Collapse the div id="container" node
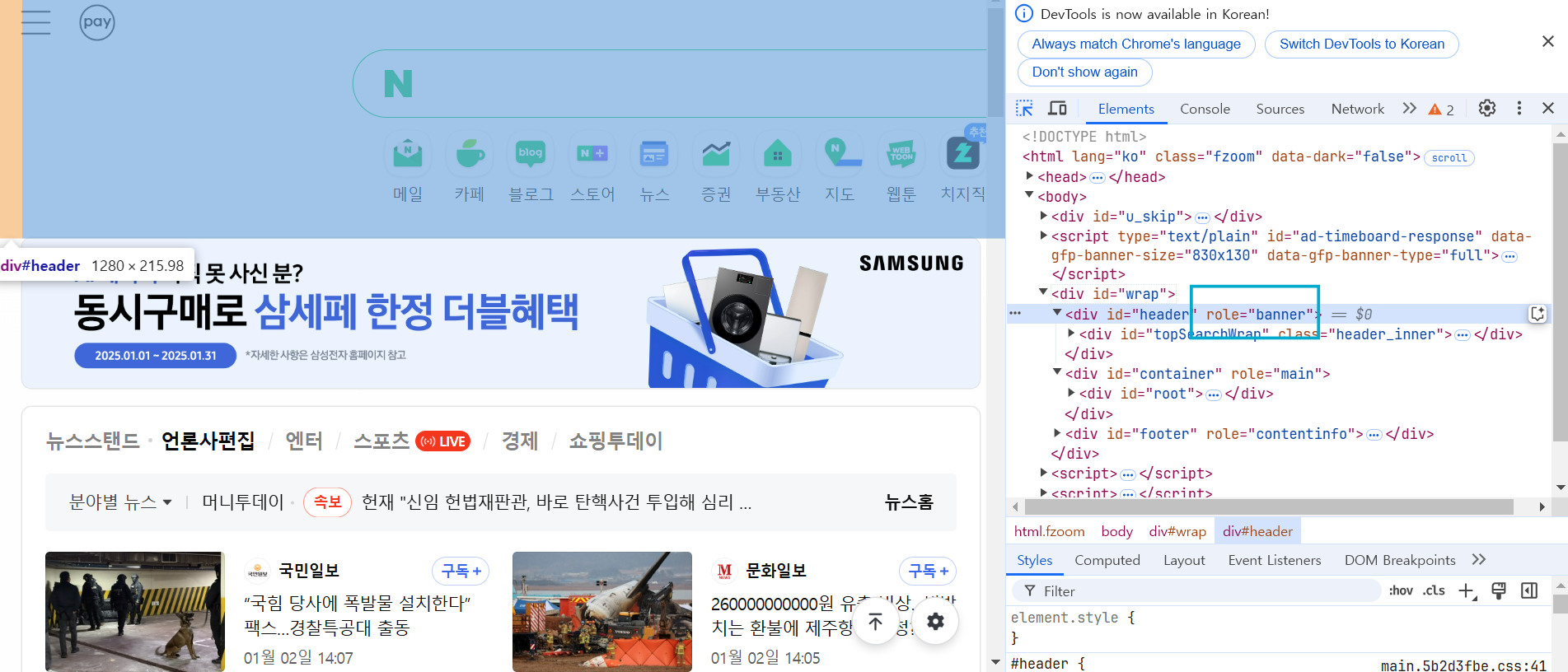 point(1057,372)
